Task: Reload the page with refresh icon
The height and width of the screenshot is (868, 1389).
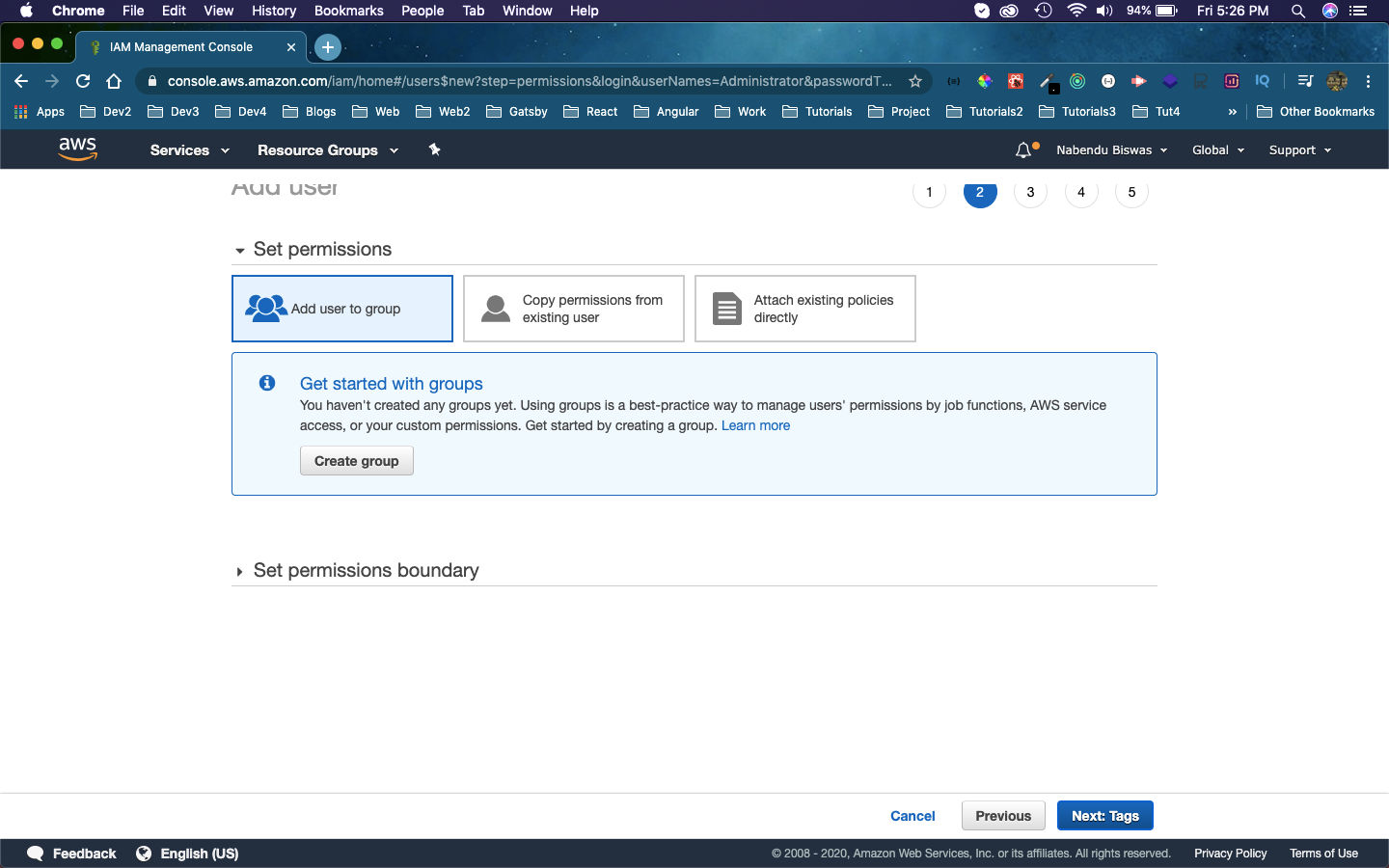Action: 83,81
